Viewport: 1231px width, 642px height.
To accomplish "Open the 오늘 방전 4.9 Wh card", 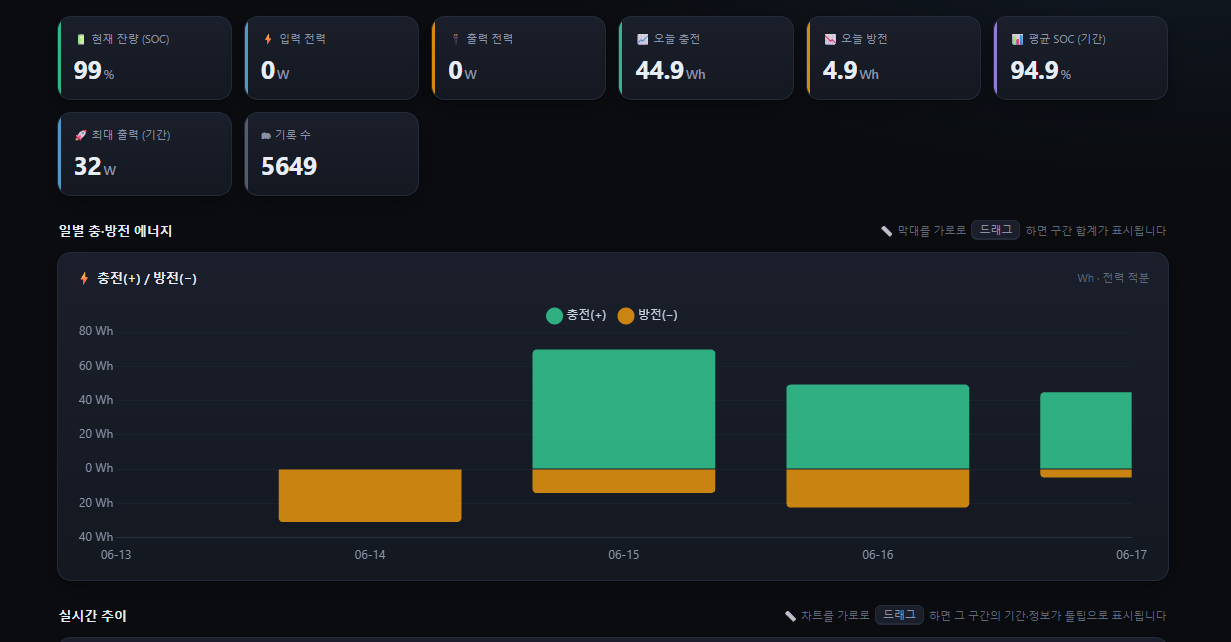I will coord(893,58).
